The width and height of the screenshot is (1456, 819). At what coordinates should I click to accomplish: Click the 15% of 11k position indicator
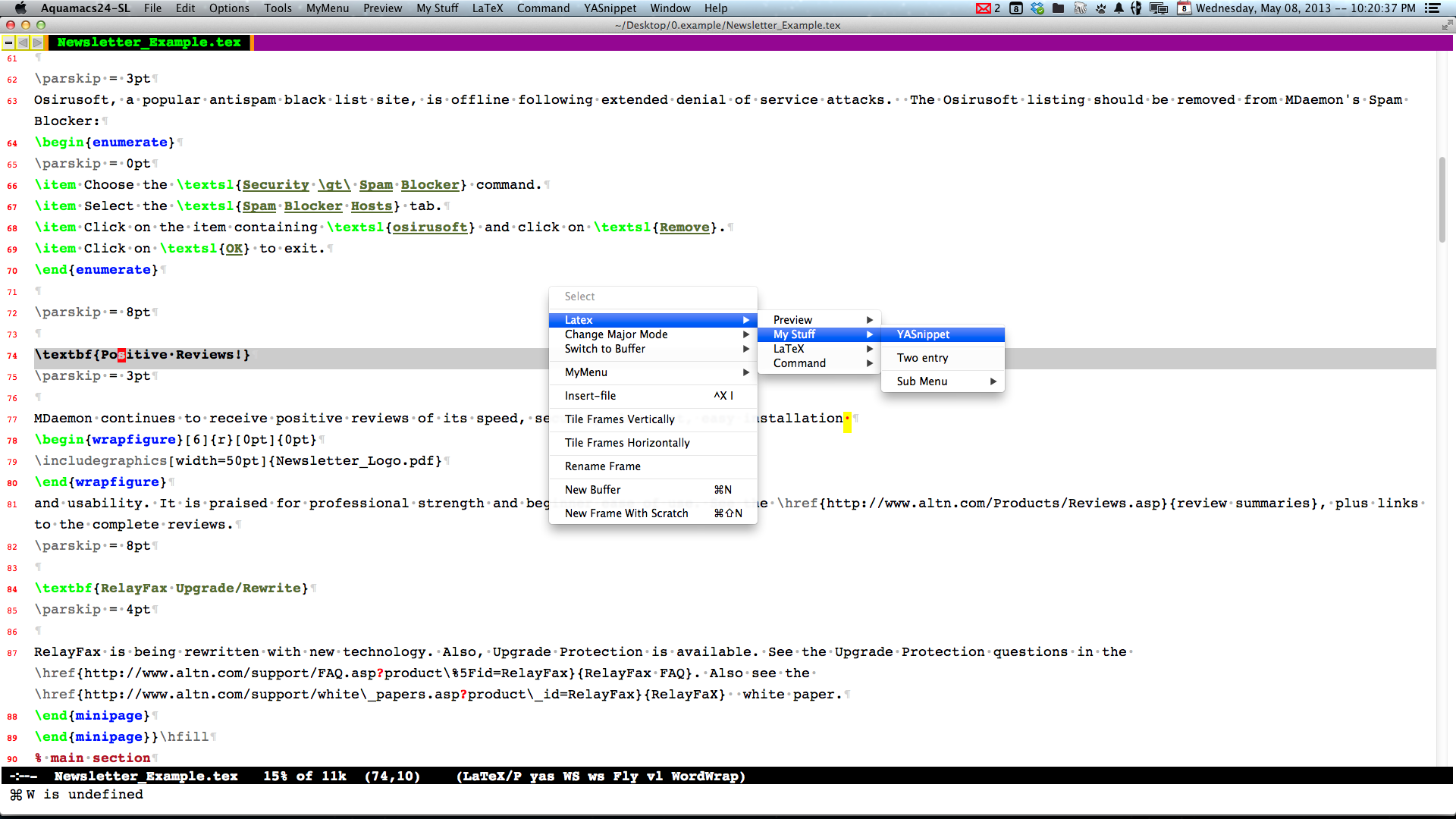305,777
